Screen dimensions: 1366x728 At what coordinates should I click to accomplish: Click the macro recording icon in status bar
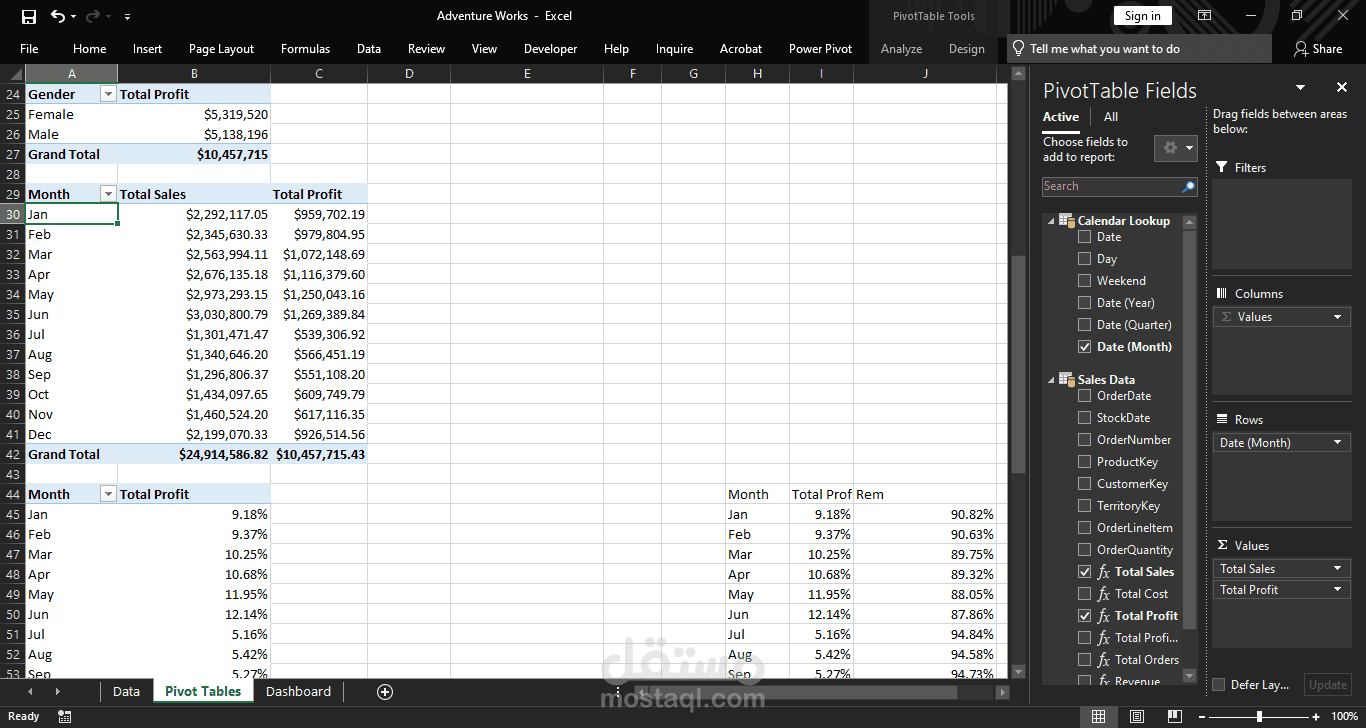[x=65, y=716]
